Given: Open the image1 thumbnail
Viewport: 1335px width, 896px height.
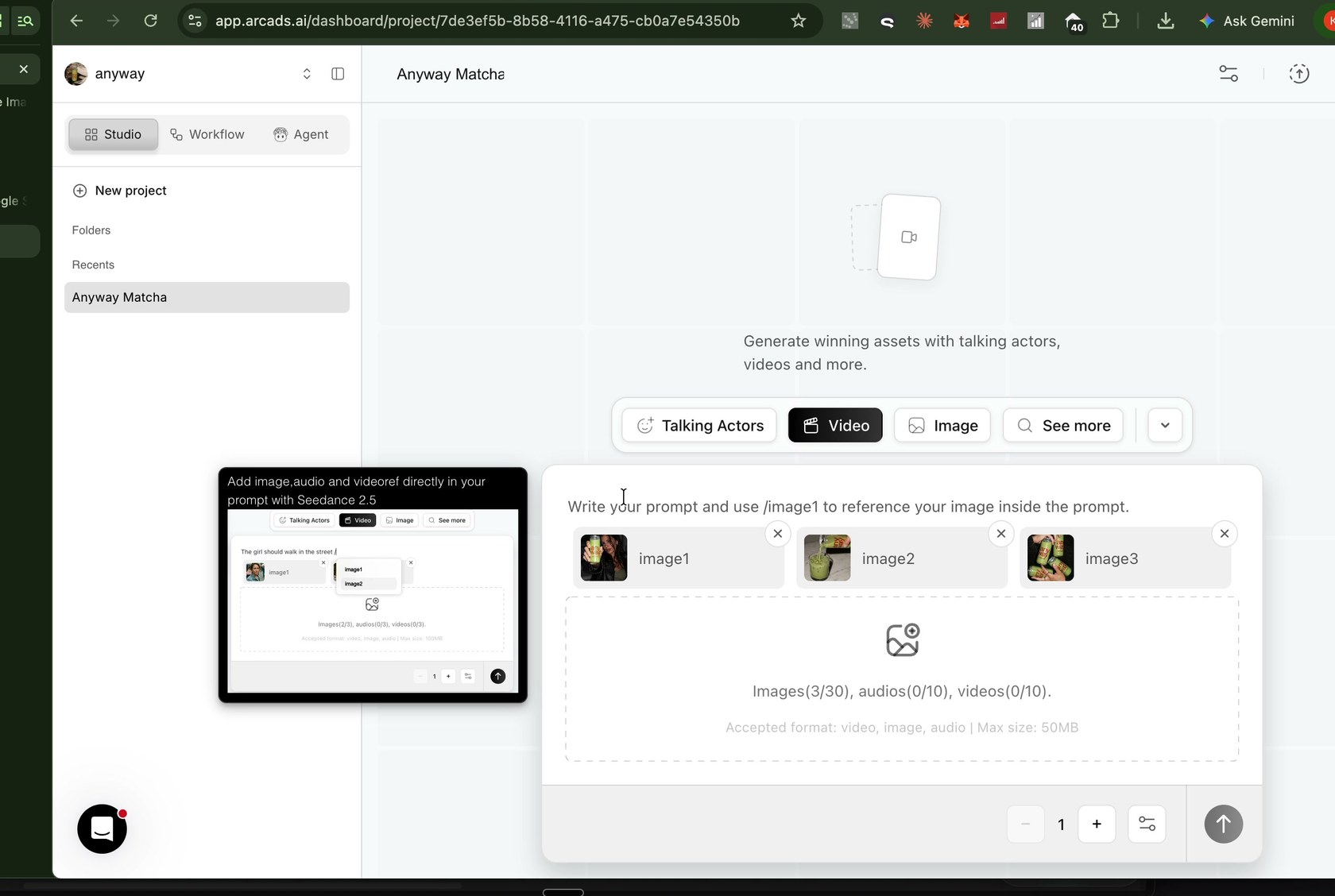Looking at the screenshot, I should pyautogui.click(x=604, y=558).
